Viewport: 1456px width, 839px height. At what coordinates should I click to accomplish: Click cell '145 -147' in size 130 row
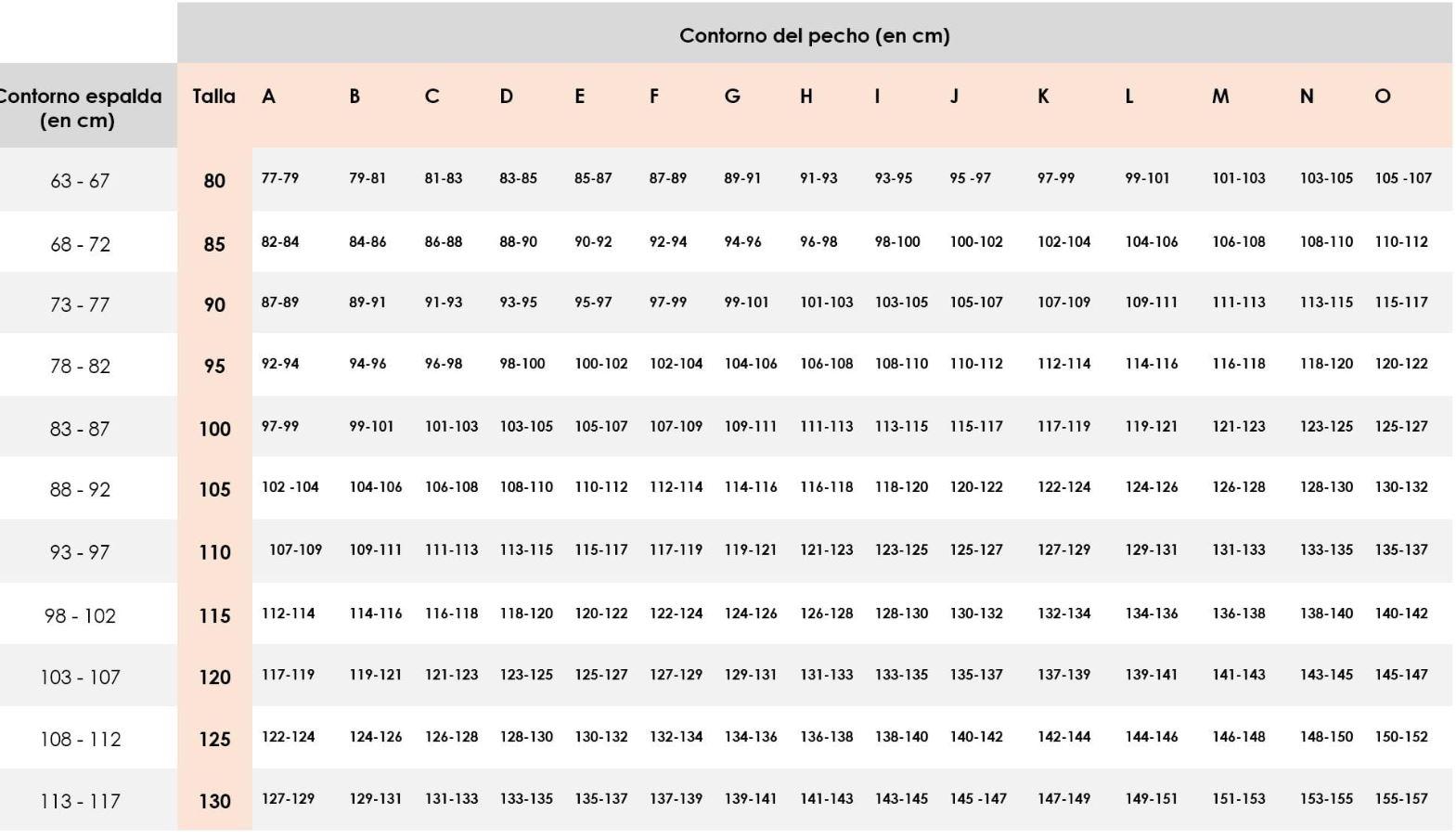(x=978, y=798)
